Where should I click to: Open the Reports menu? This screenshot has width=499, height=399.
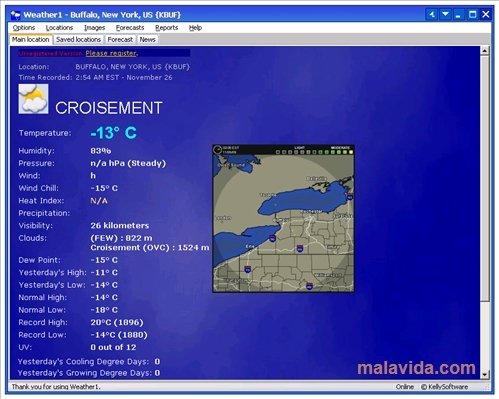tap(166, 28)
